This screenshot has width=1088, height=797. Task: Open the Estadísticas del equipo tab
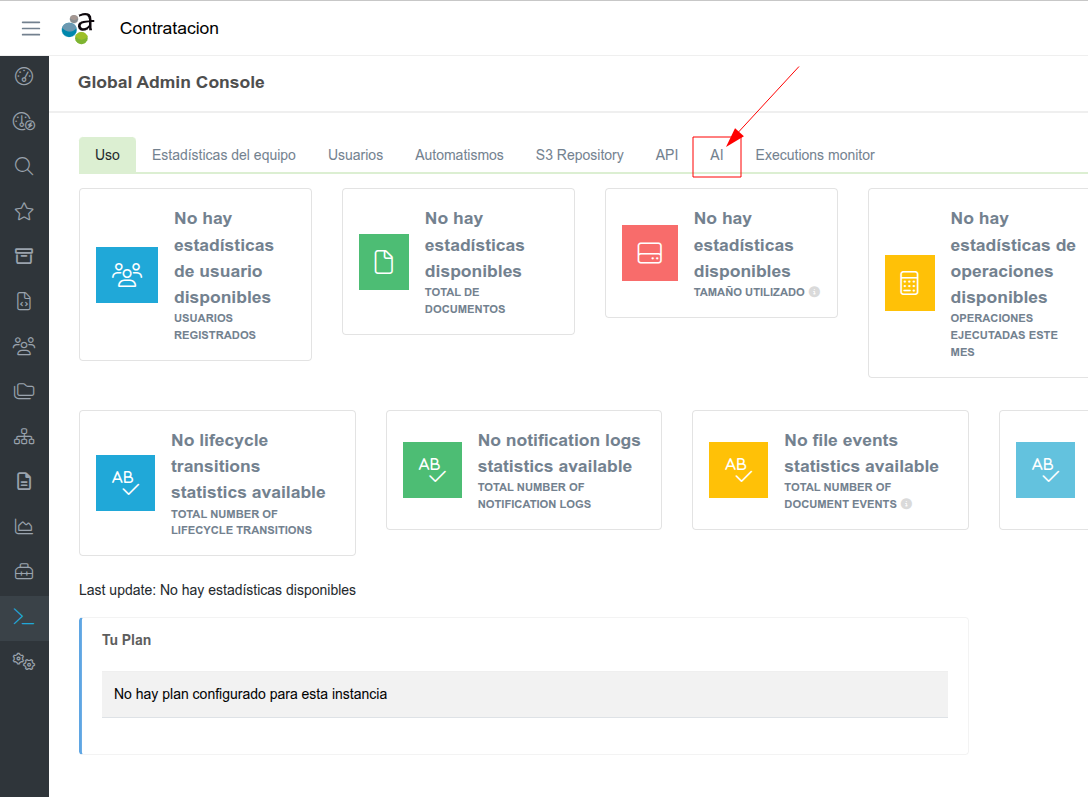[x=224, y=155]
